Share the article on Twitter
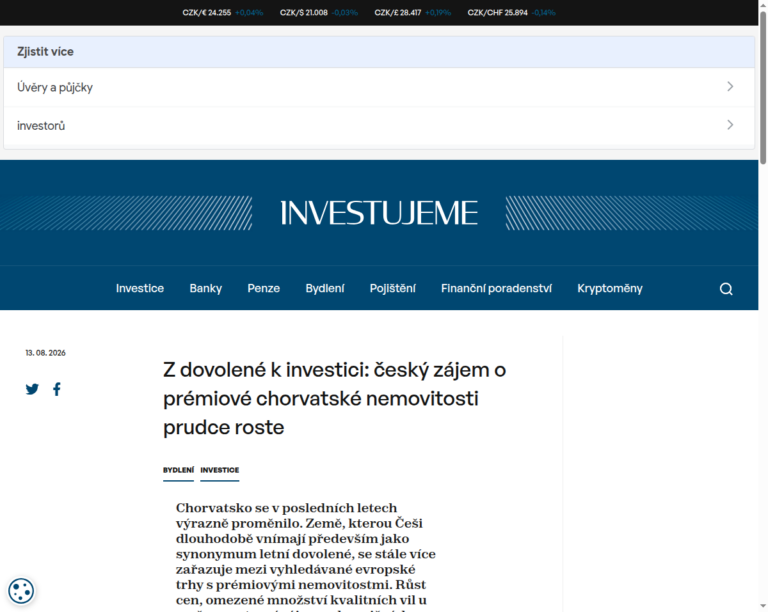The width and height of the screenshot is (768, 612). click(x=32, y=389)
